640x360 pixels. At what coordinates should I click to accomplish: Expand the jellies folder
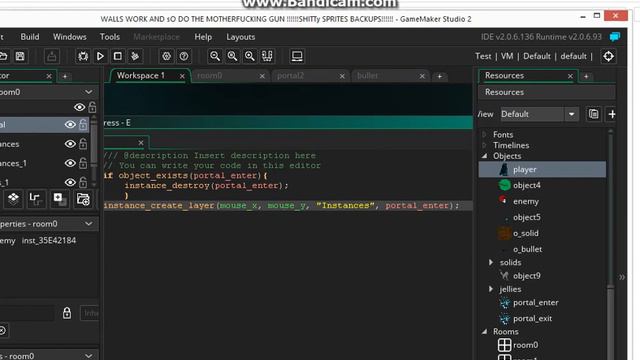click(x=491, y=289)
